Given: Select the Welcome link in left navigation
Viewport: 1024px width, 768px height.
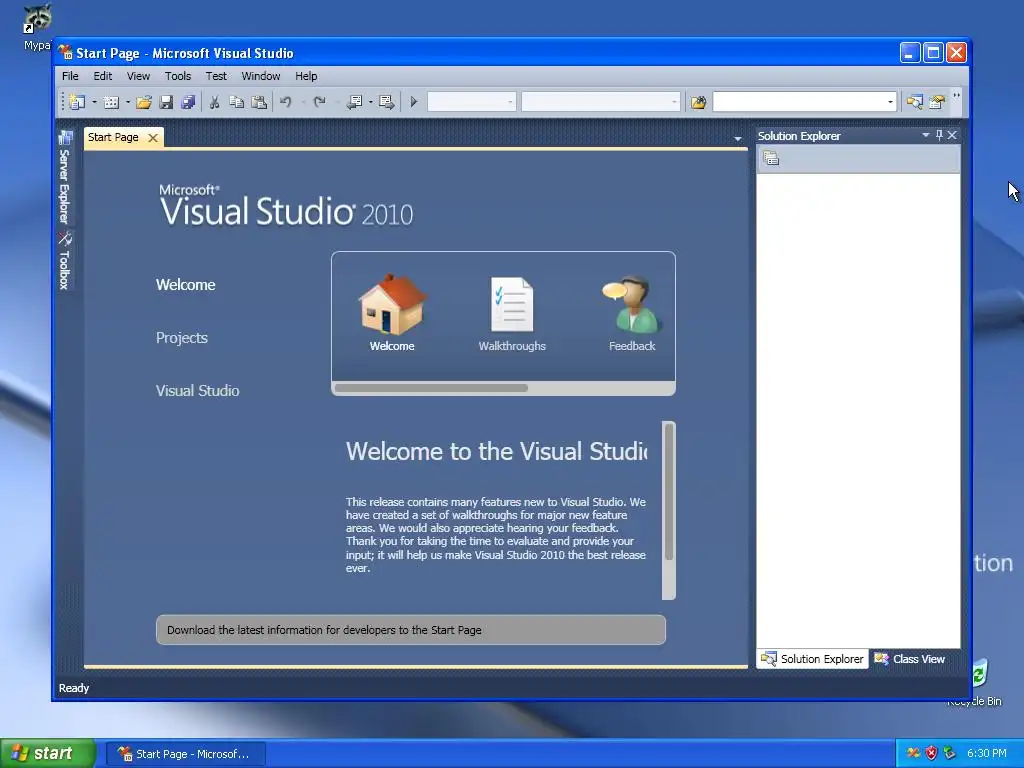Looking at the screenshot, I should click(x=185, y=285).
